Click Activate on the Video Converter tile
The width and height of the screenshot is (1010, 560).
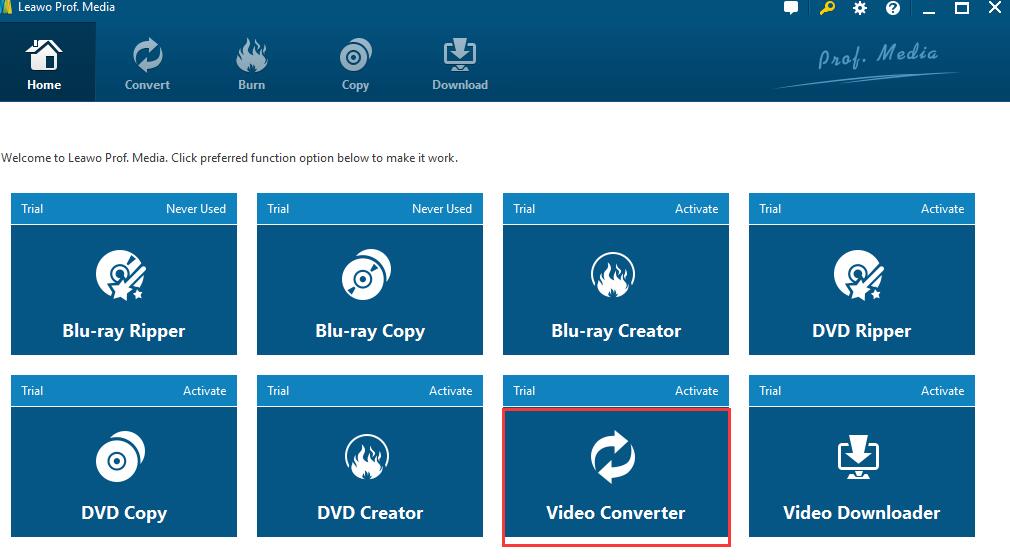(x=696, y=391)
